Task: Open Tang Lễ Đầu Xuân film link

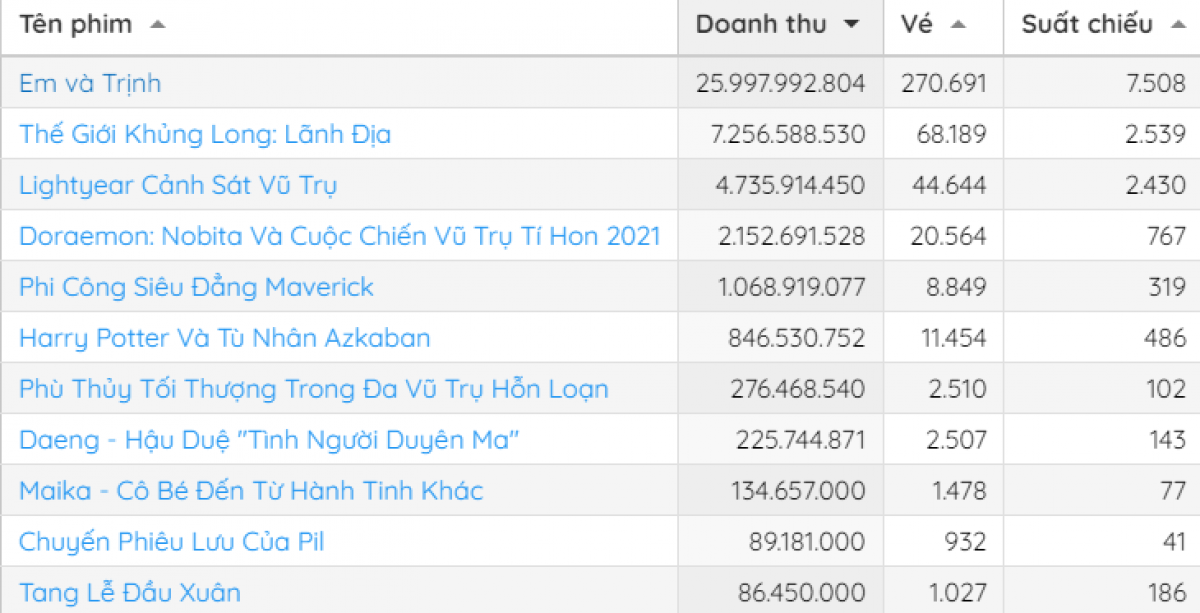Action: coord(130,593)
